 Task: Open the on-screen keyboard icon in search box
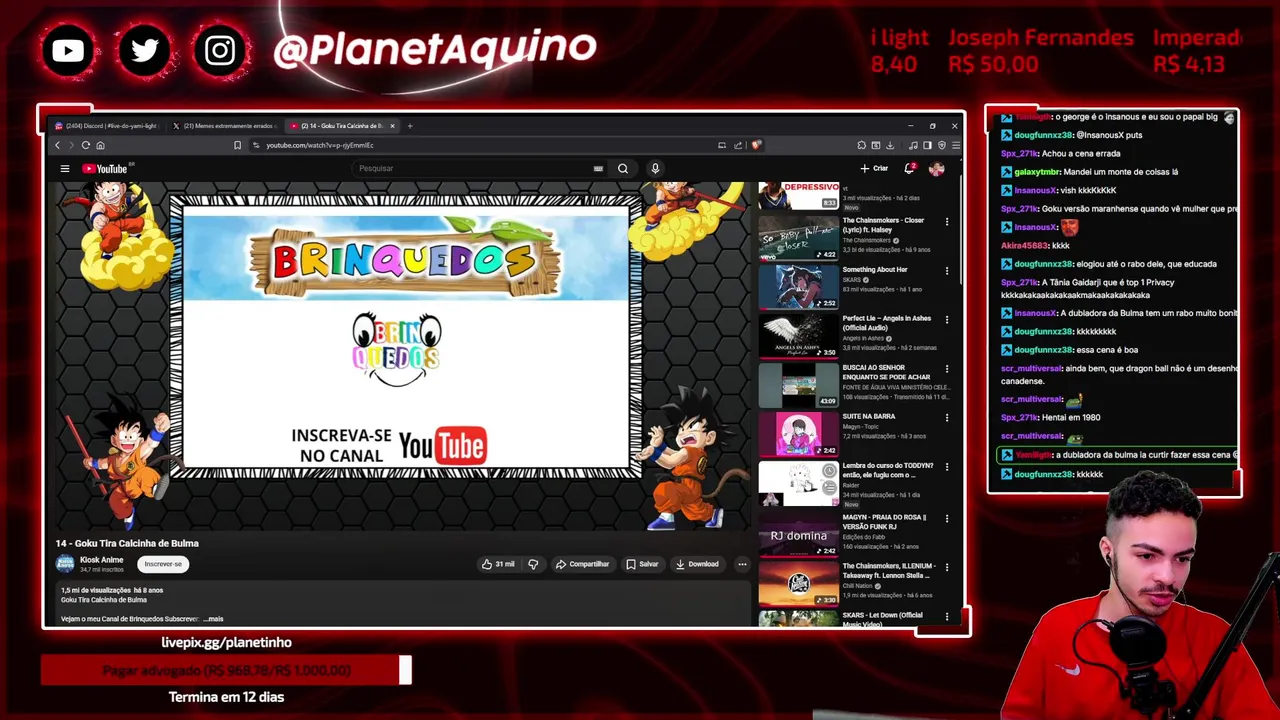point(598,168)
